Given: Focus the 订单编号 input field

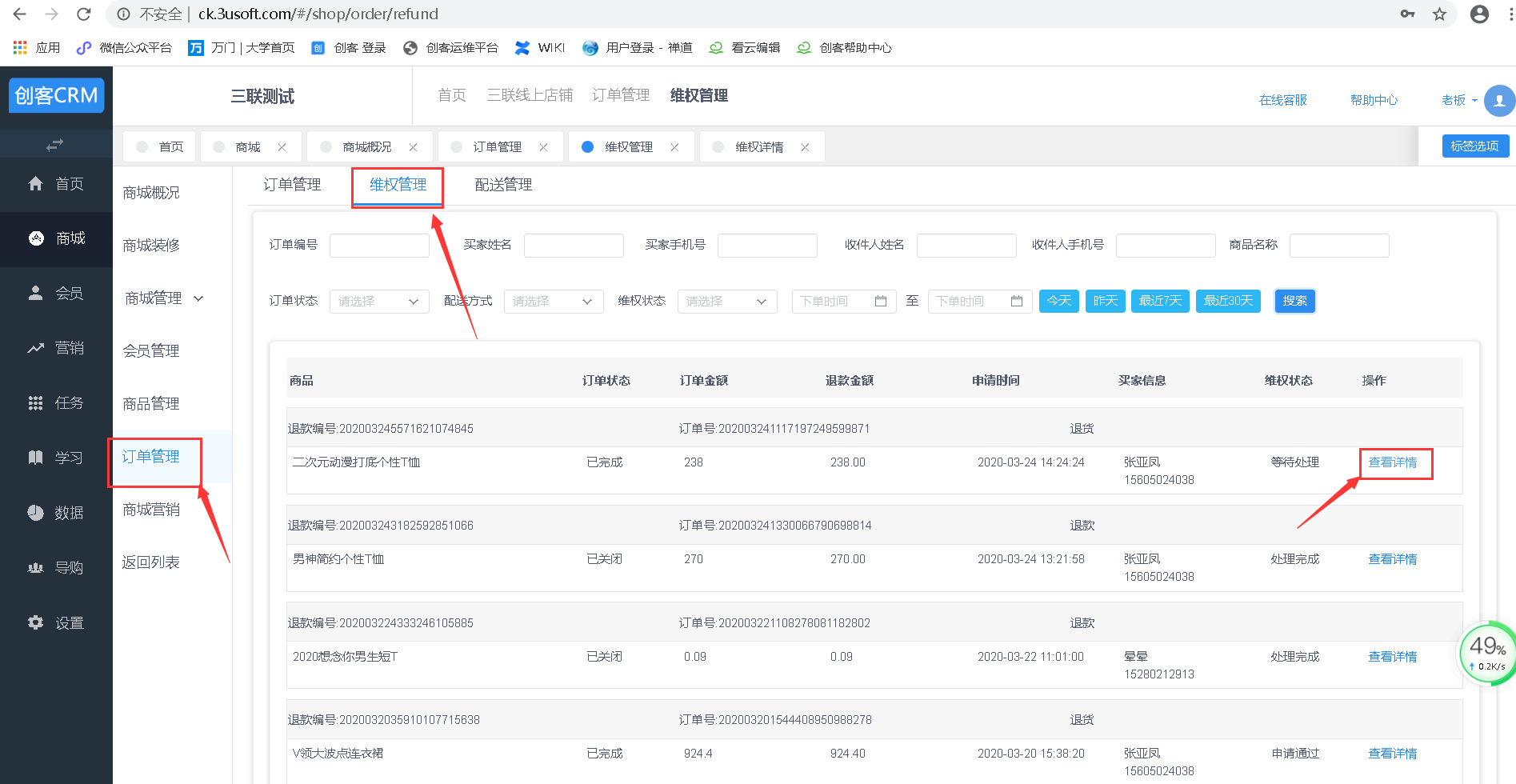Looking at the screenshot, I should (379, 246).
